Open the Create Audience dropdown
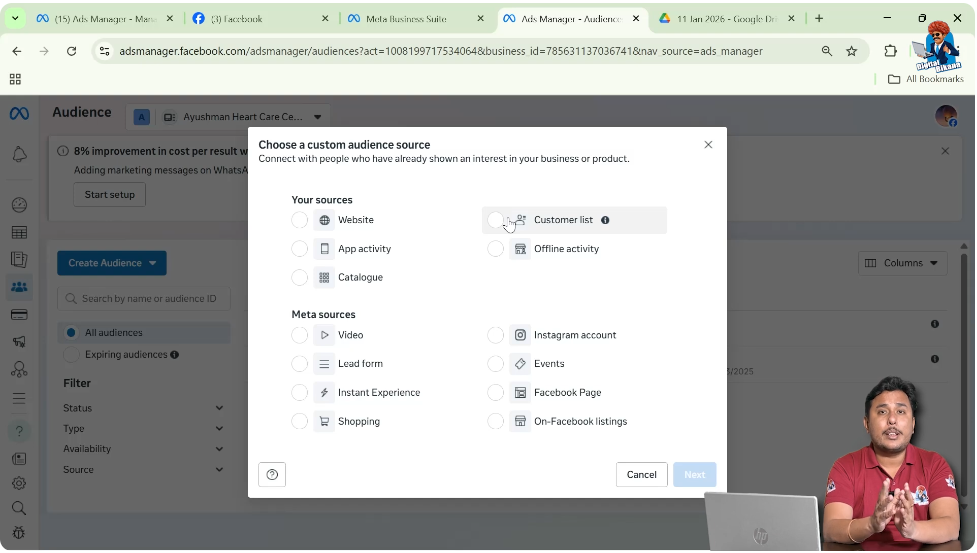Viewport: 977px width, 553px height. pyautogui.click(x=112, y=263)
